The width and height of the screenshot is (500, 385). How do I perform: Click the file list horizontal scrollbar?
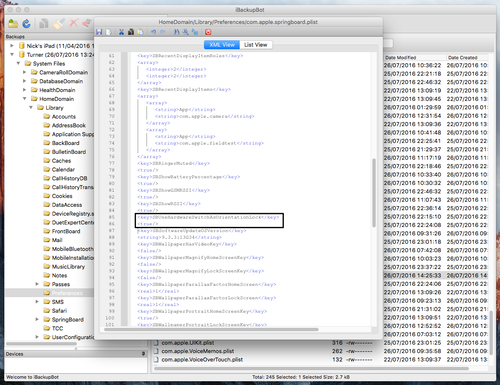click(311, 369)
